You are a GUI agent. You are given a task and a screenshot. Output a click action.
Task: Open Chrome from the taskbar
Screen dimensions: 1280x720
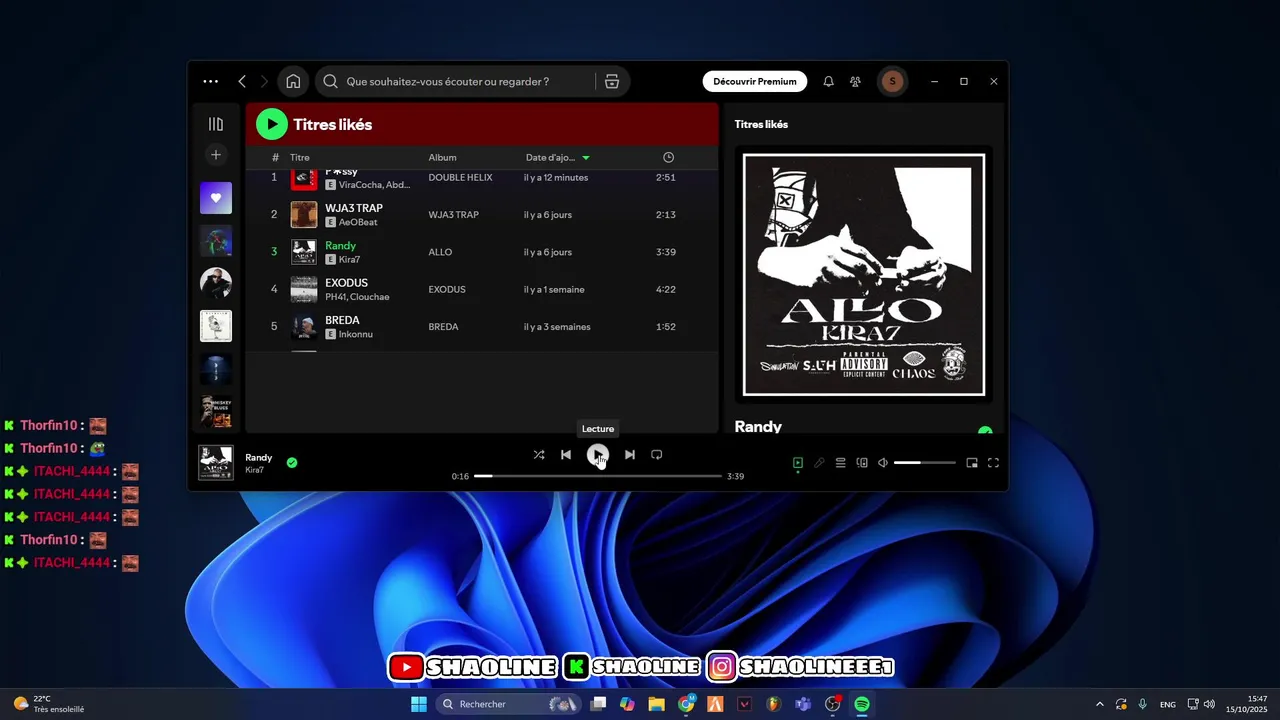coord(686,704)
